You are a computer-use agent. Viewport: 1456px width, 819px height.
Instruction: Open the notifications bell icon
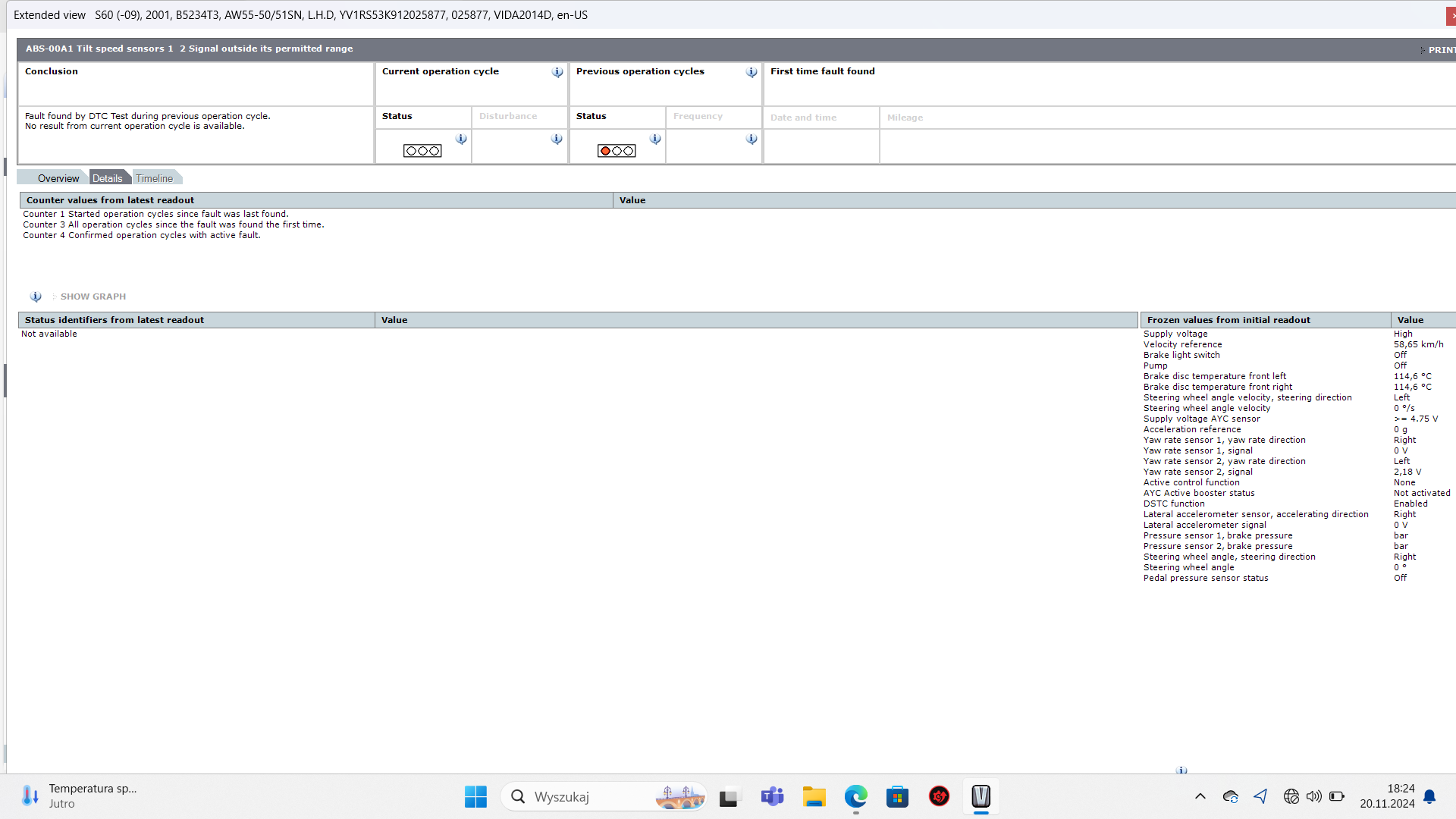click(x=1429, y=796)
